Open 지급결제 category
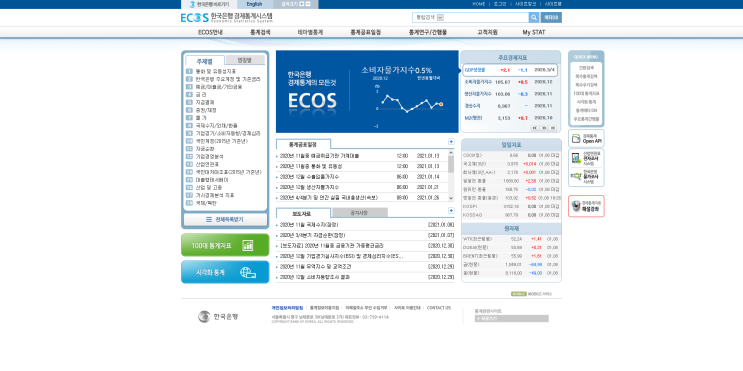743x371 pixels. pos(205,102)
